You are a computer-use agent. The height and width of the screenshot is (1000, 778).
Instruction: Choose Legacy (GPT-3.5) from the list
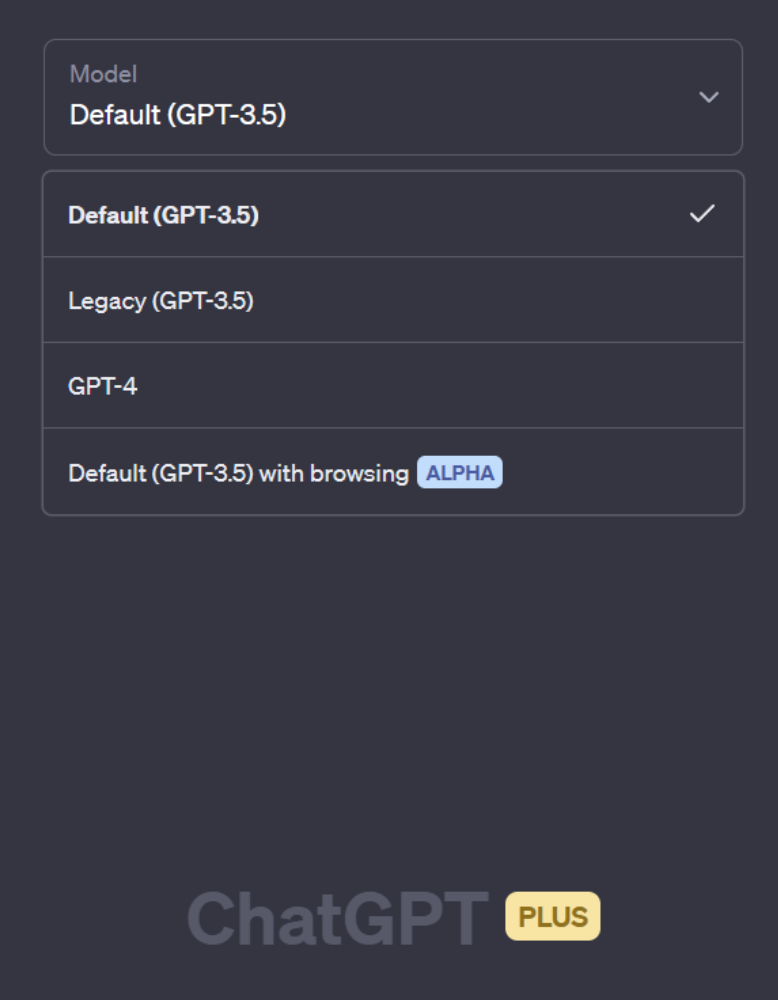click(x=161, y=300)
